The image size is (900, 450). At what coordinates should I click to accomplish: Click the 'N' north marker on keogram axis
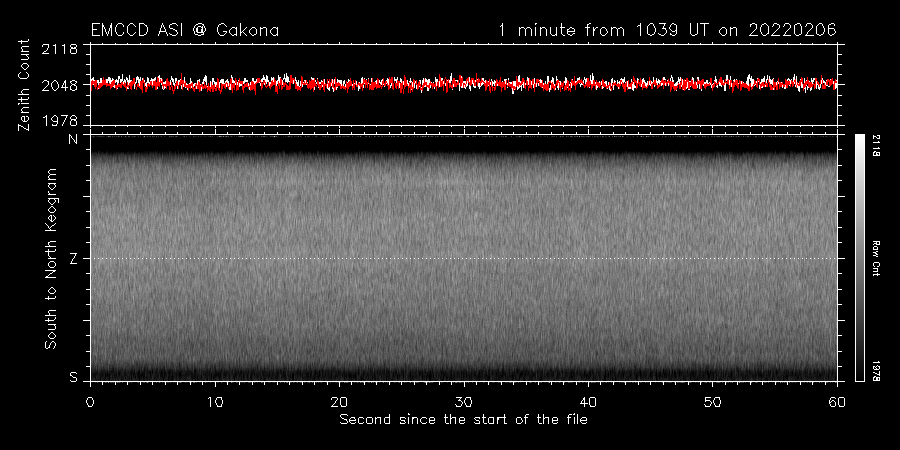[x=73, y=139]
